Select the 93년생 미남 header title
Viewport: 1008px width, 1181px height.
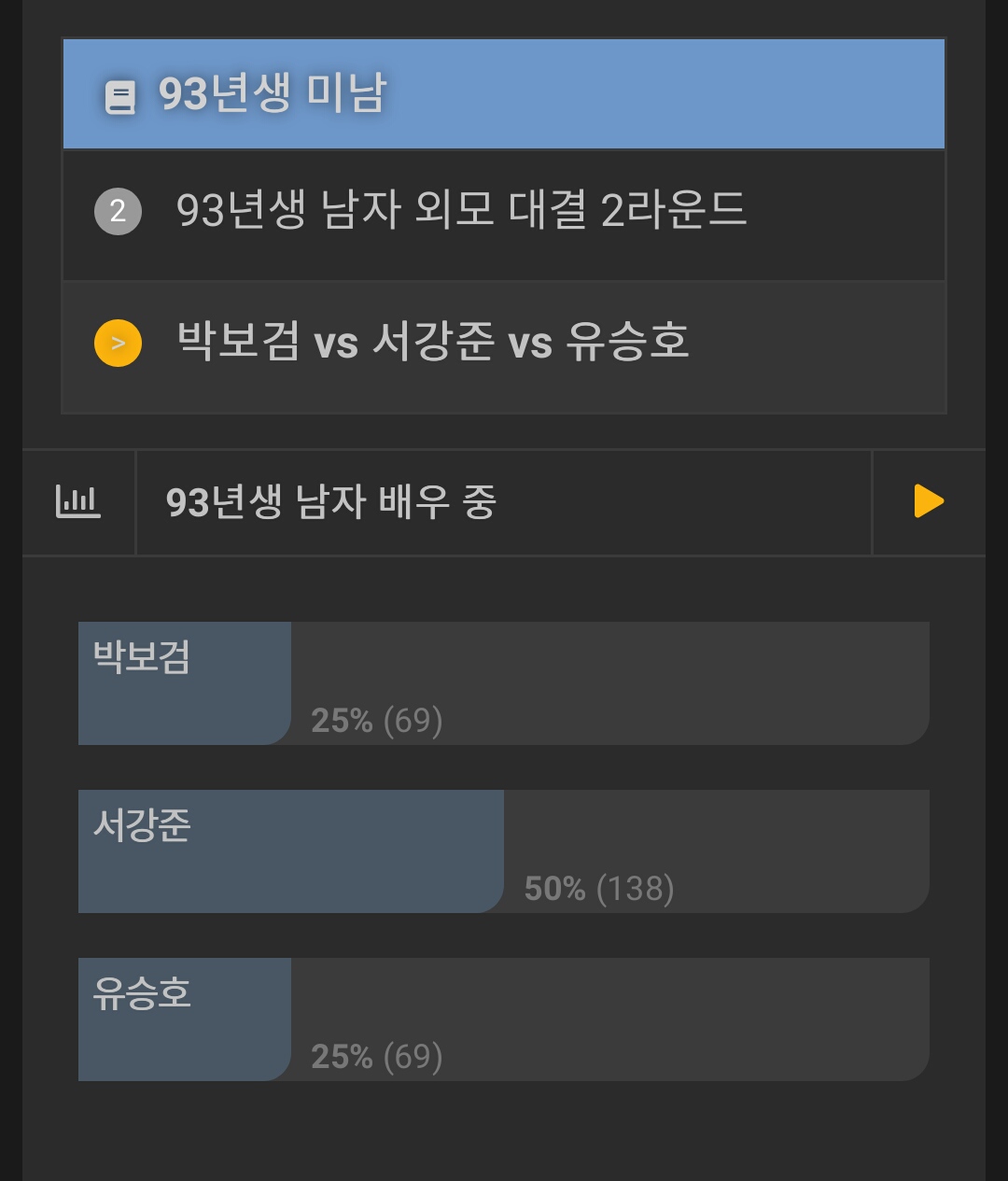pos(272,93)
